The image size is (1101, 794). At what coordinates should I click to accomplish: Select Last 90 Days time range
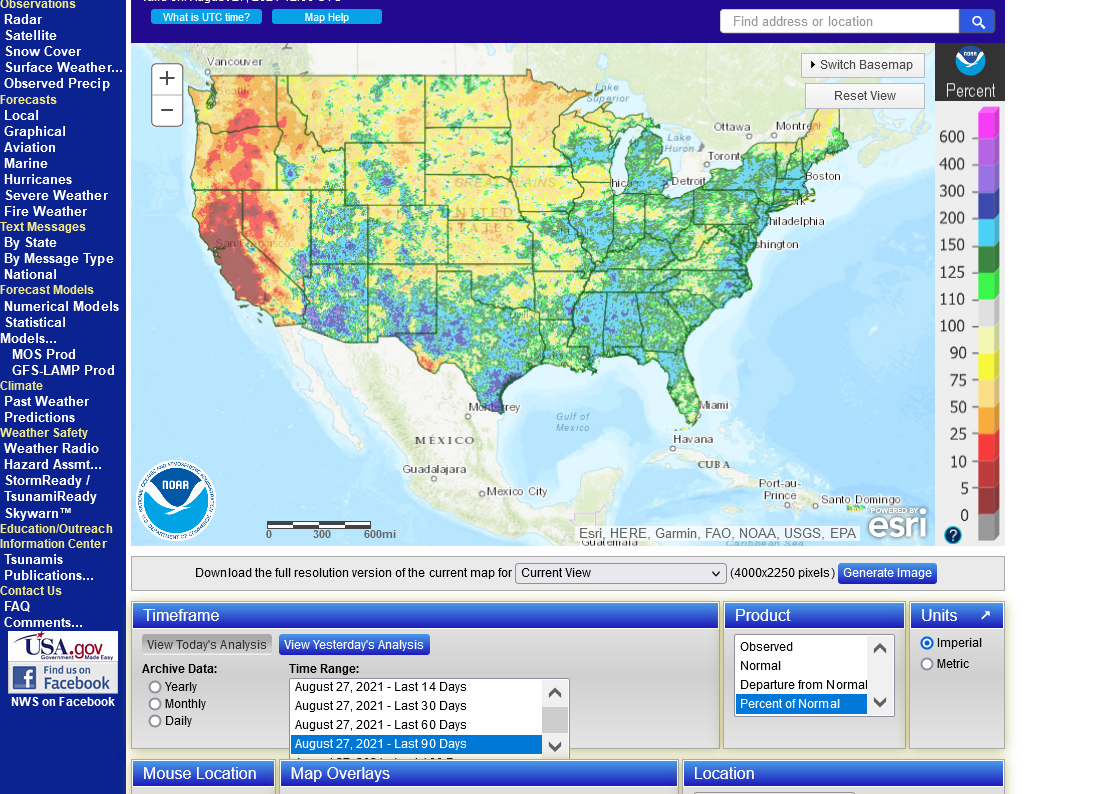click(416, 744)
